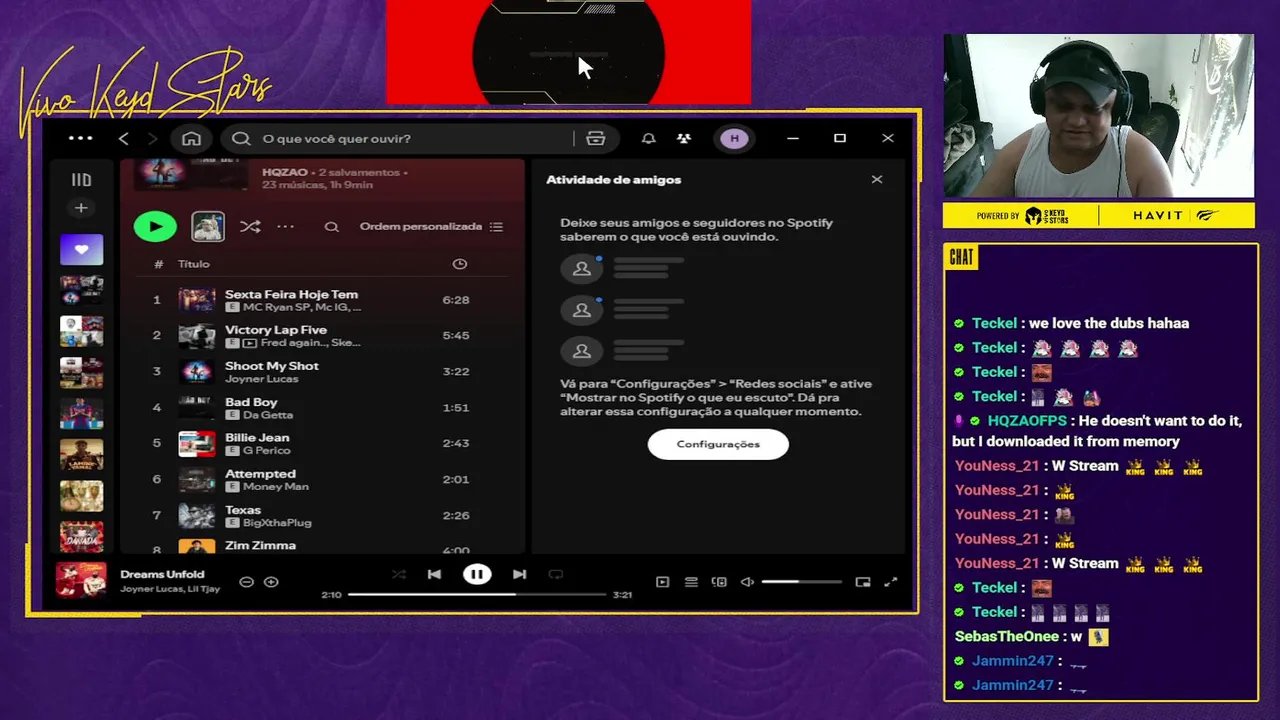Image resolution: width=1280 pixels, height=720 pixels.
Task: Click the duration clock column header
Action: [x=460, y=264]
